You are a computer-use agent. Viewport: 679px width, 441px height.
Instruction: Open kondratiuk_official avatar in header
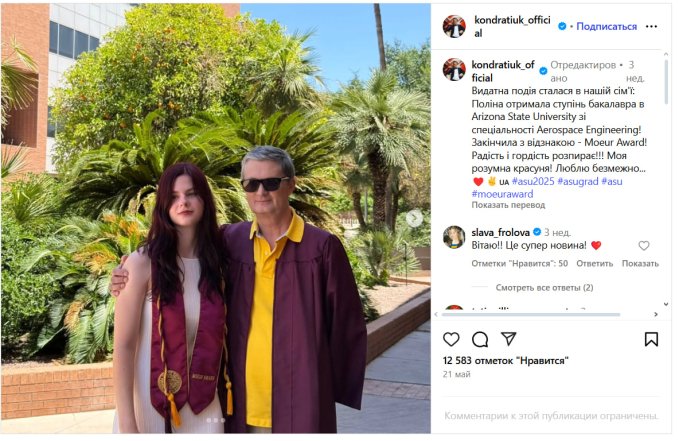point(454,26)
